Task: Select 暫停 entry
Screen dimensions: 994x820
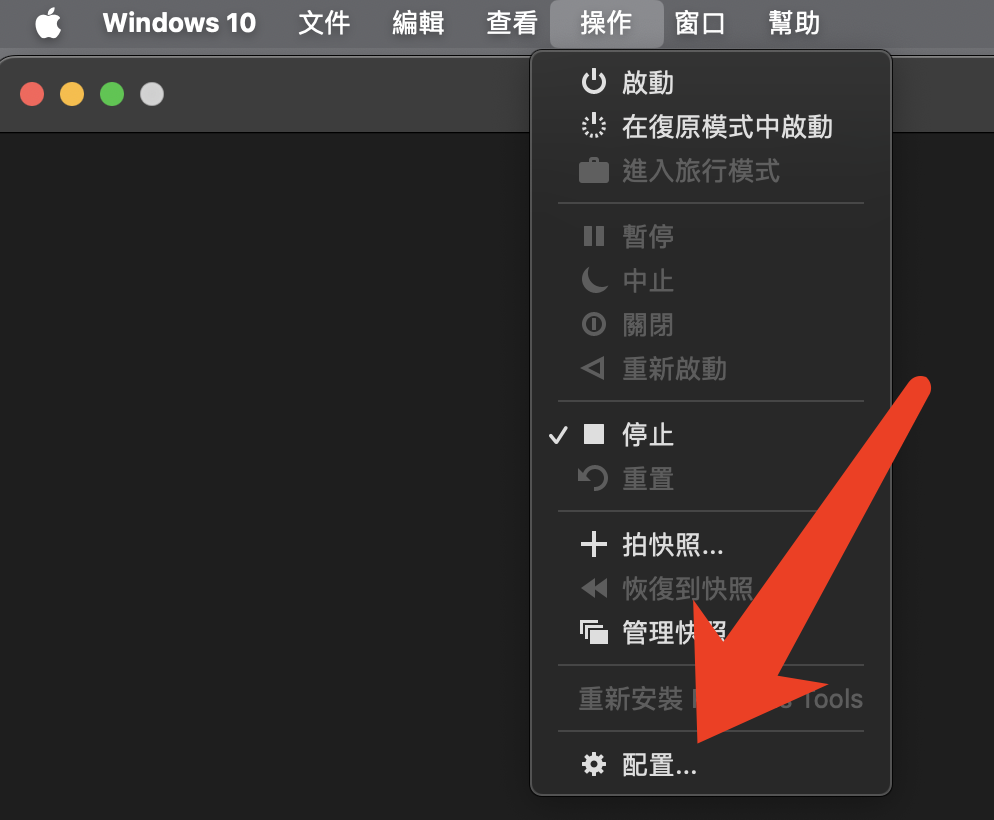Action: 711,236
